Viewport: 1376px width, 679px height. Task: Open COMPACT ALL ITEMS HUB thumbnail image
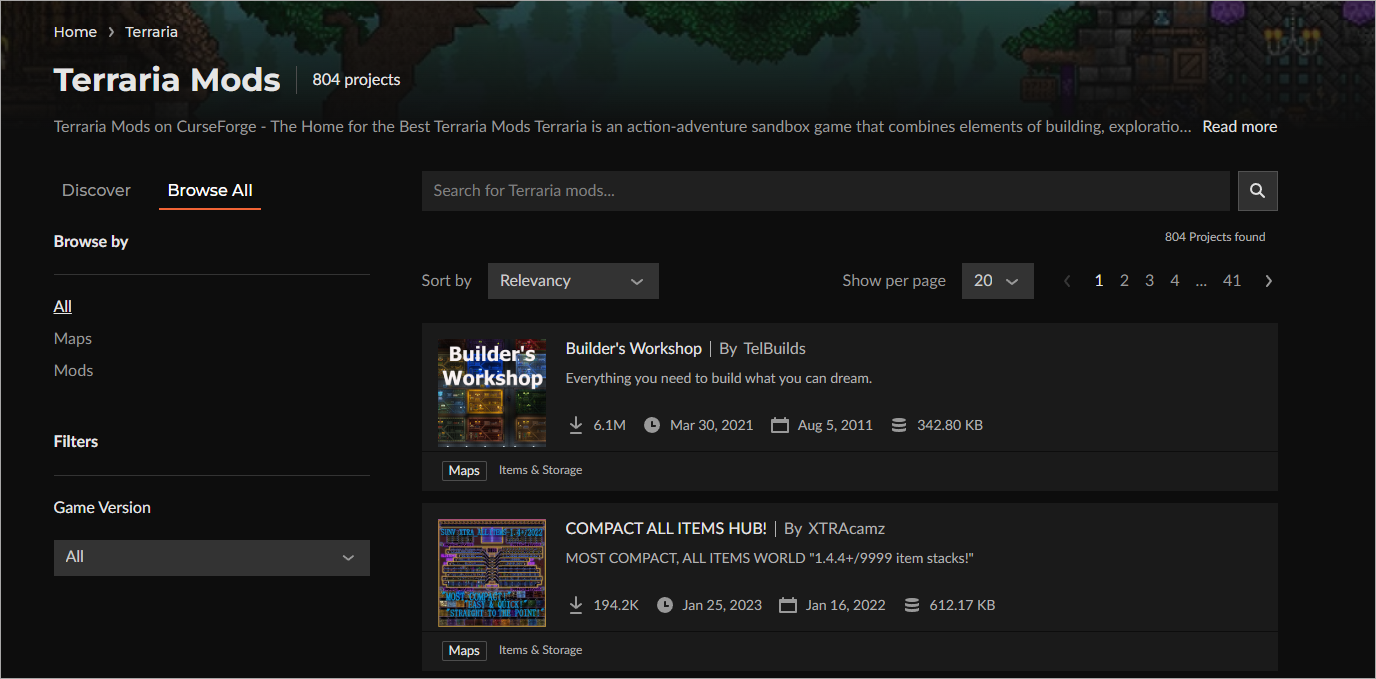pyautogui.click(x=492, y=573)
